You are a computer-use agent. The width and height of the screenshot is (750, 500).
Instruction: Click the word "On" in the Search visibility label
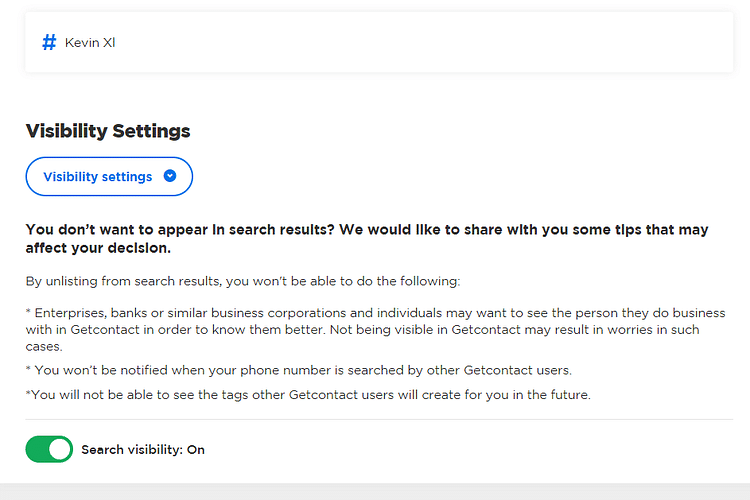pyautogui.click(x=196, y=450)
